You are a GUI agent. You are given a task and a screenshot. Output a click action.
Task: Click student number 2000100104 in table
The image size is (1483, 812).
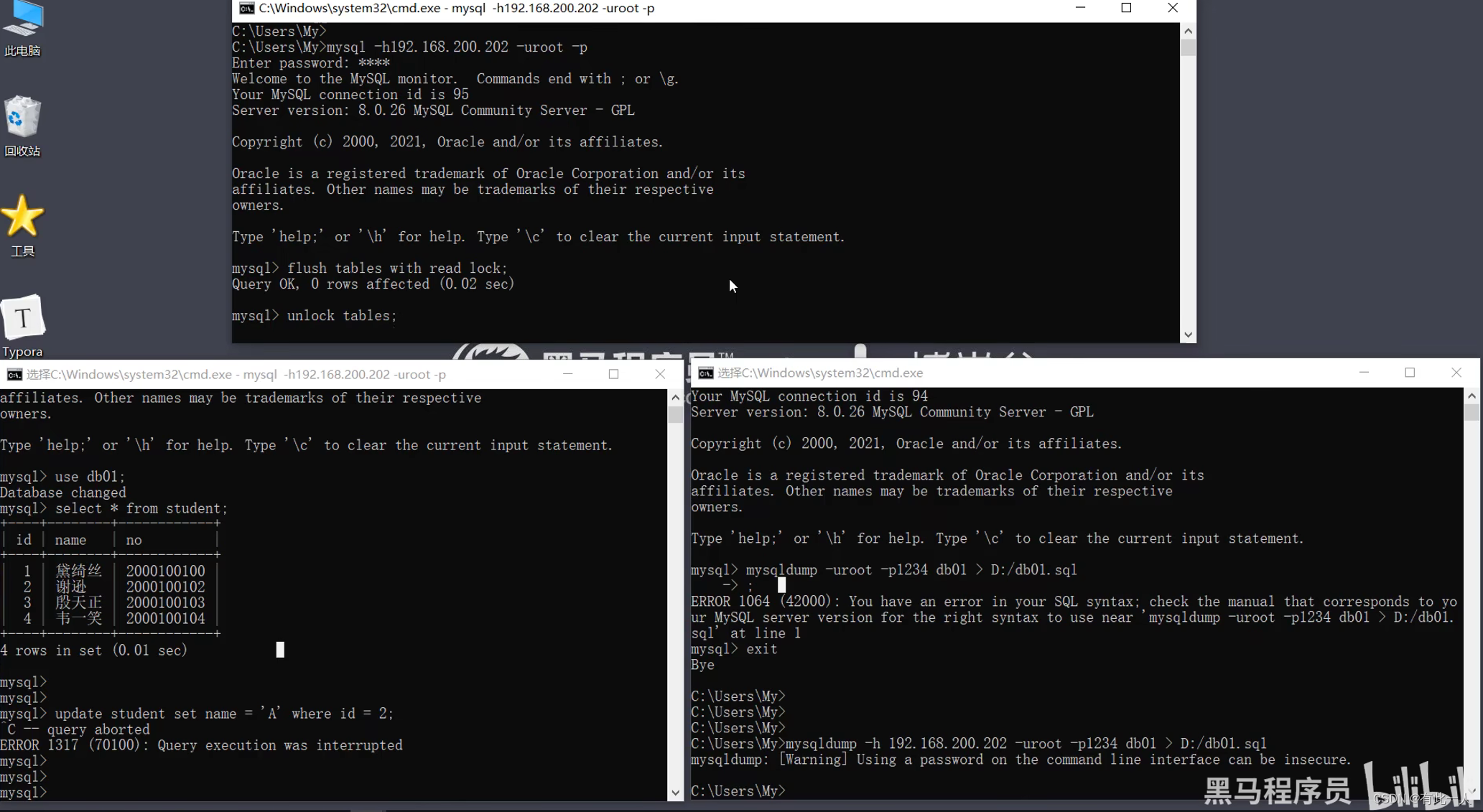pyautogui.click(x=165, y=619)
